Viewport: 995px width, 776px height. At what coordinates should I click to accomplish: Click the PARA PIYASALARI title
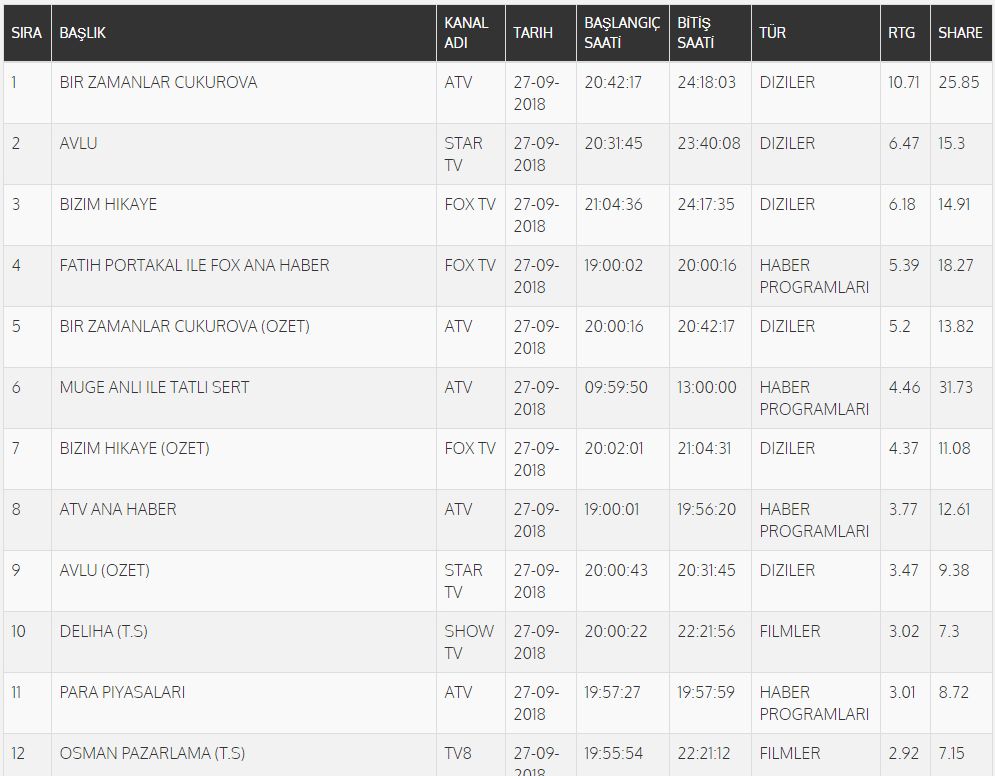click(122, 692)
